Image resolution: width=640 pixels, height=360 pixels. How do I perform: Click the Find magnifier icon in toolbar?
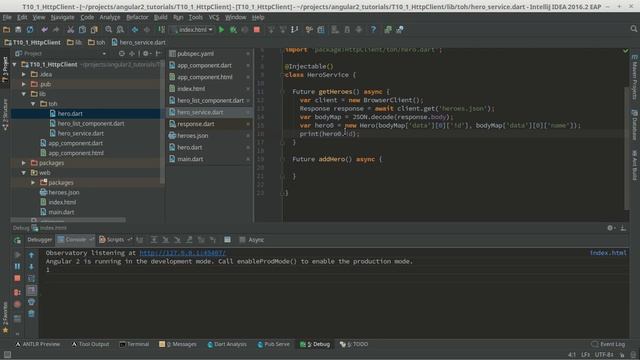[x=109, y=29]
